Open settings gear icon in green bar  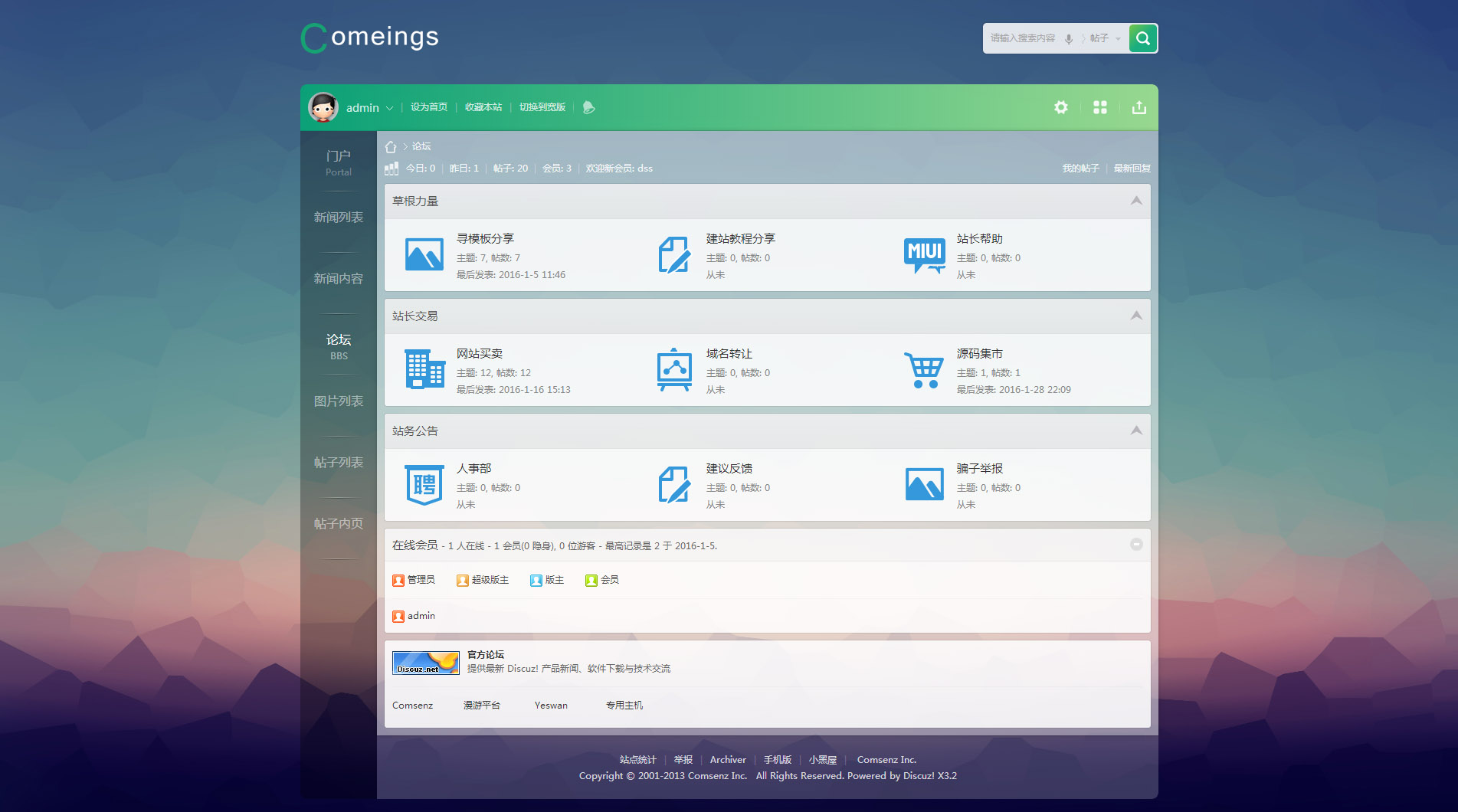click(1060, 107)
